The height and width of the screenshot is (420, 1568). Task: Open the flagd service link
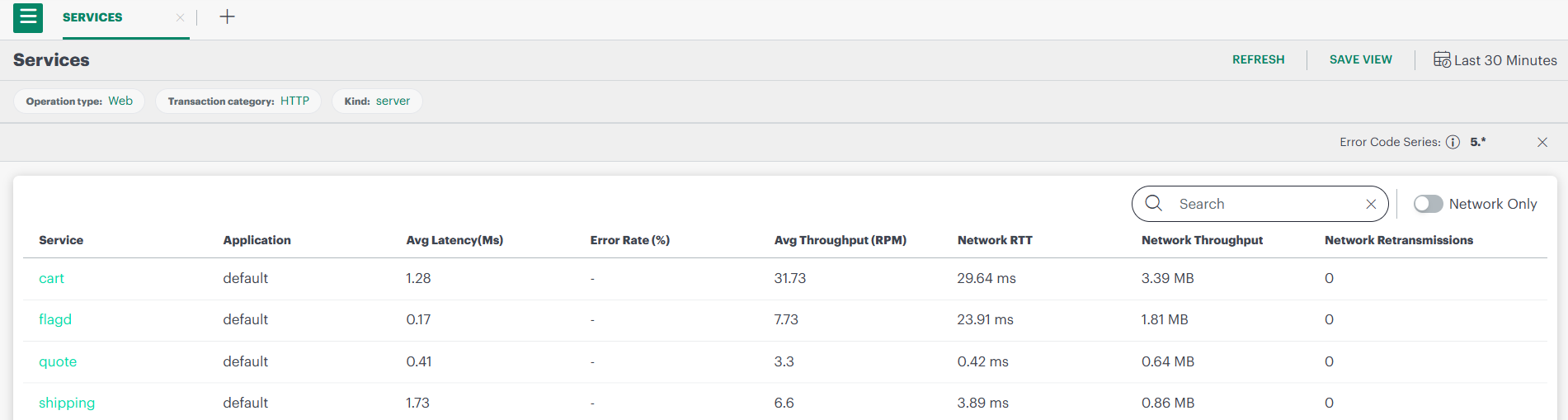point(55,319)
